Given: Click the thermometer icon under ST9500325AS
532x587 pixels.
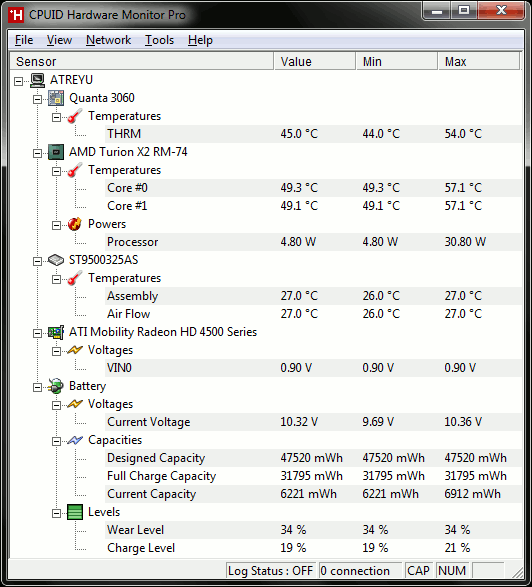Looking at the screenshot, I should (75, 278).
